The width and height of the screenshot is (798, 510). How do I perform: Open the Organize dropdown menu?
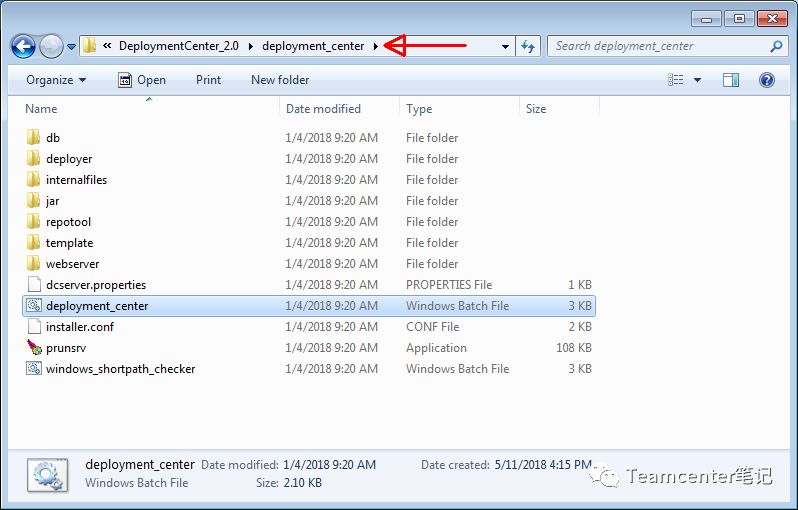click(56, 80)
